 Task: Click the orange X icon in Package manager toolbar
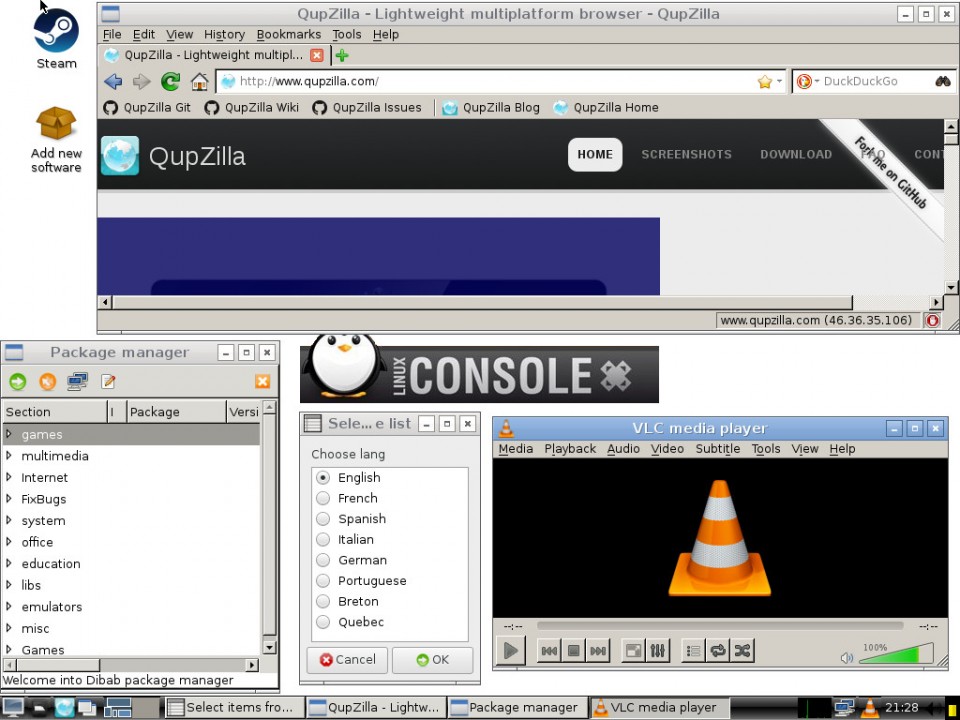coord(263,381)
